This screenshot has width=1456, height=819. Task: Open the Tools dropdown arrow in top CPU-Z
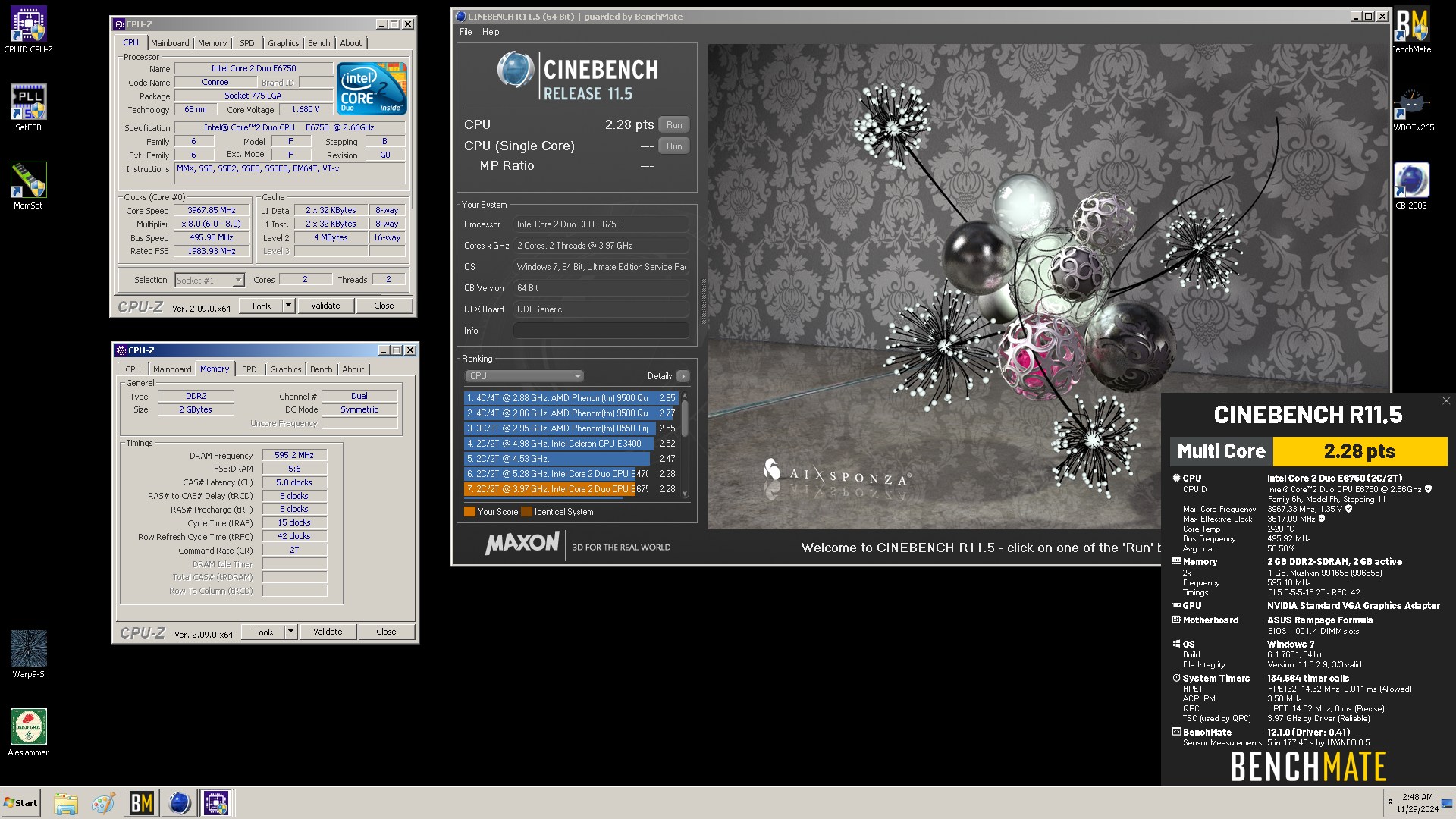click(288, 306)
